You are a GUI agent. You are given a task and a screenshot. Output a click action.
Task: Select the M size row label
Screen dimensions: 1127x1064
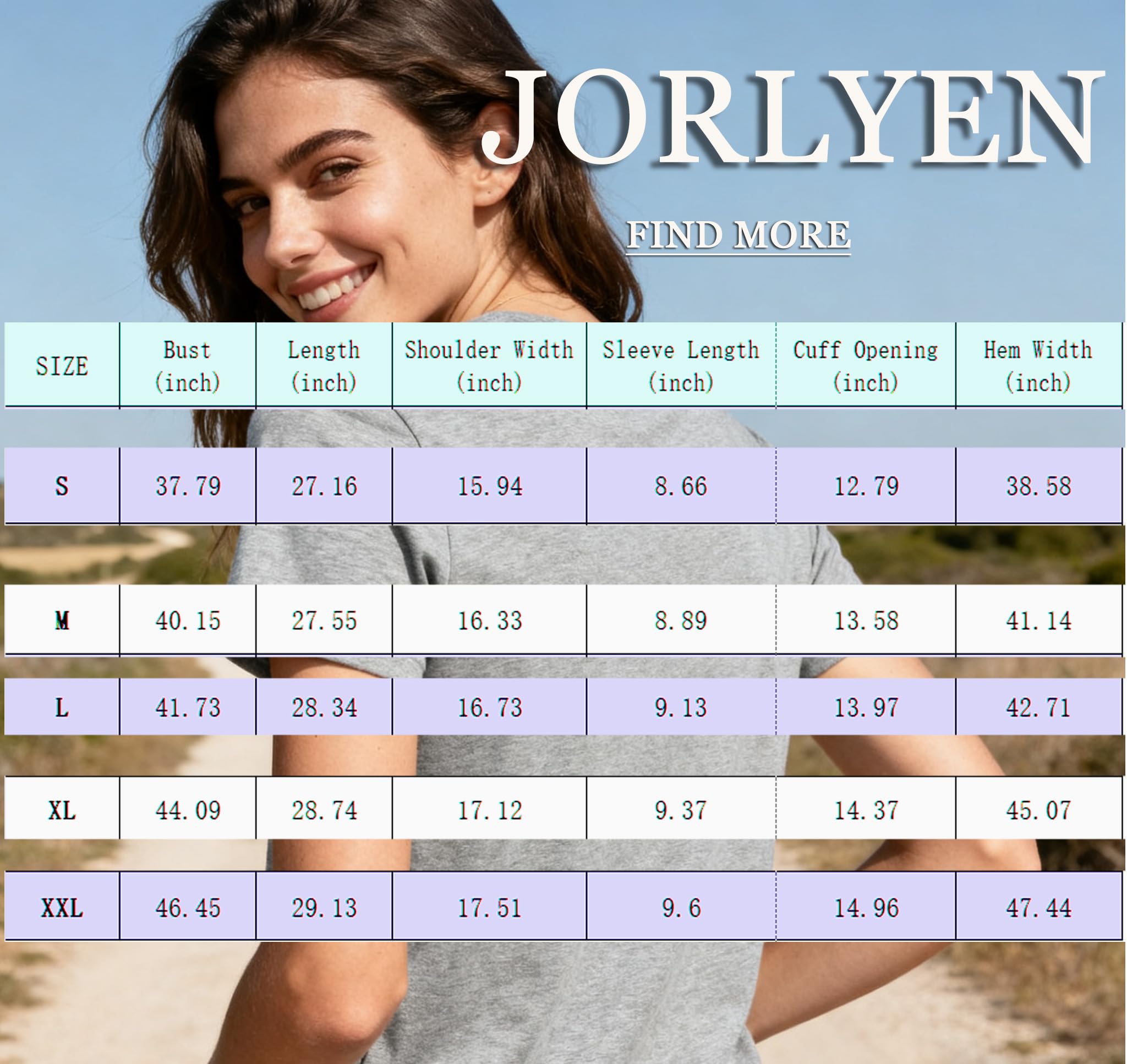pyautogui.click(x=62, y=621)
